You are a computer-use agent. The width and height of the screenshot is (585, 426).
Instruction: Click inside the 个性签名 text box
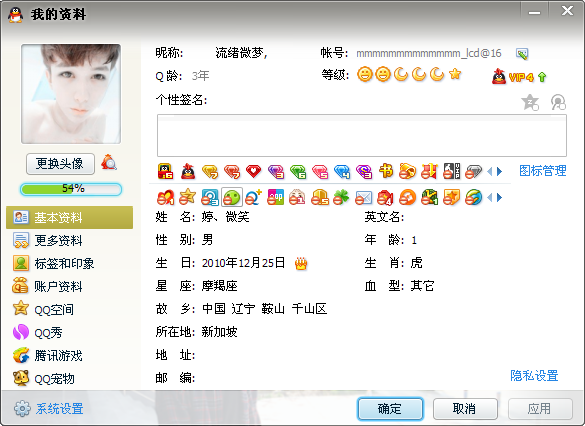tap(362, 135)
